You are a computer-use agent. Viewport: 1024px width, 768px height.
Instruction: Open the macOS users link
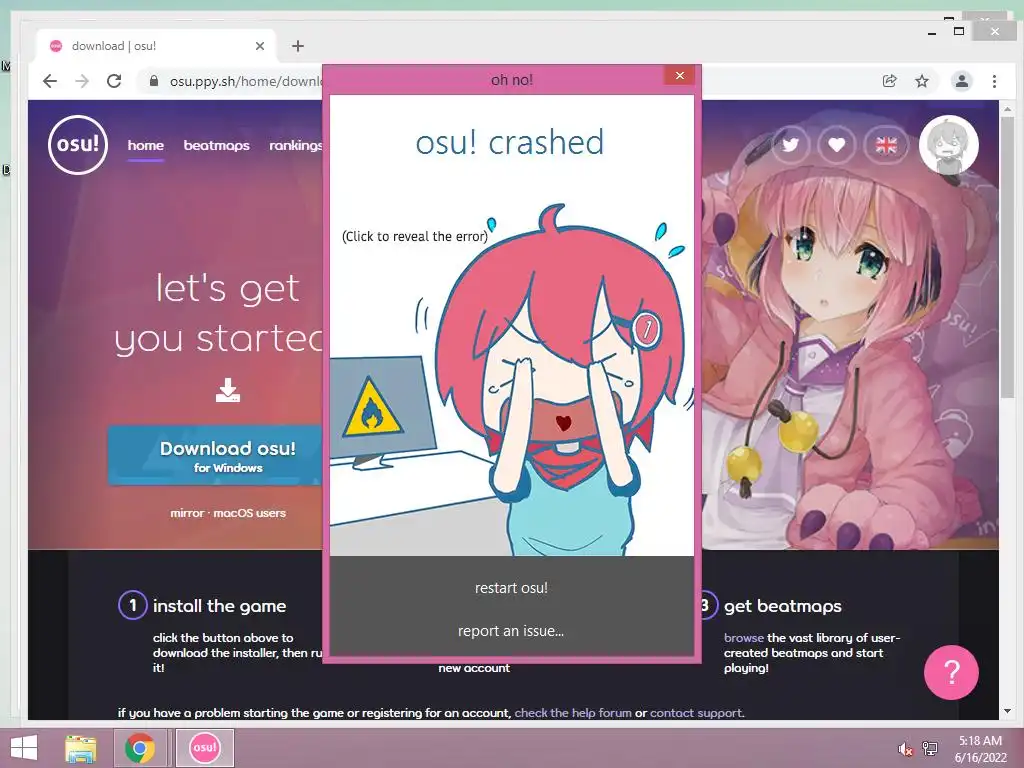pos(249,513)
